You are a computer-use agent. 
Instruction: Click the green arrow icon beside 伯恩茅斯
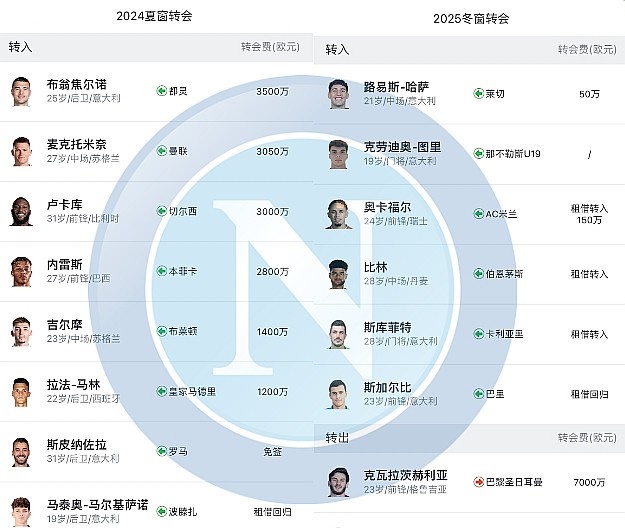coord(478,273)
